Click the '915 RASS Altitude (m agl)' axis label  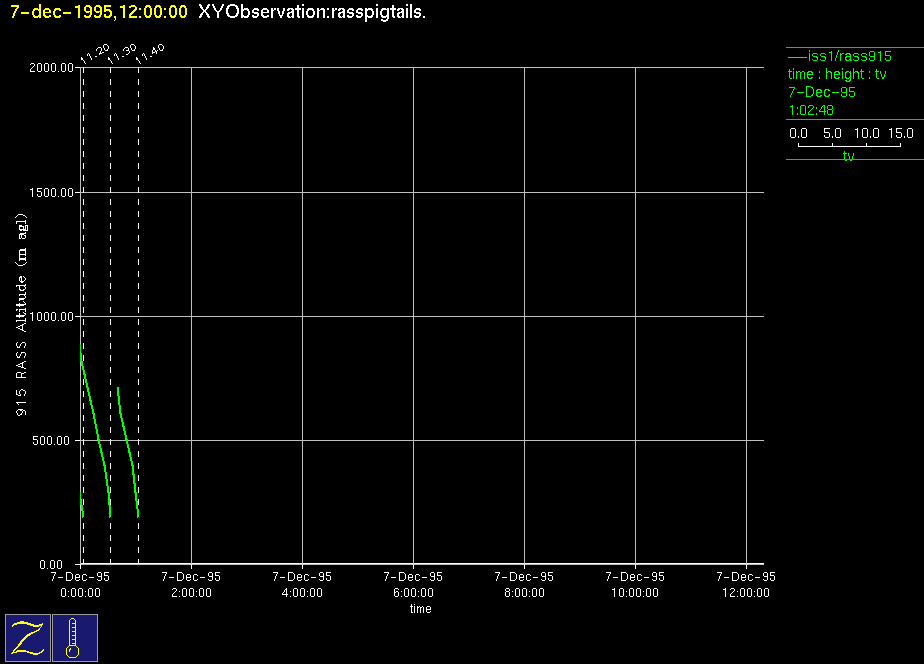coord(20,316)
